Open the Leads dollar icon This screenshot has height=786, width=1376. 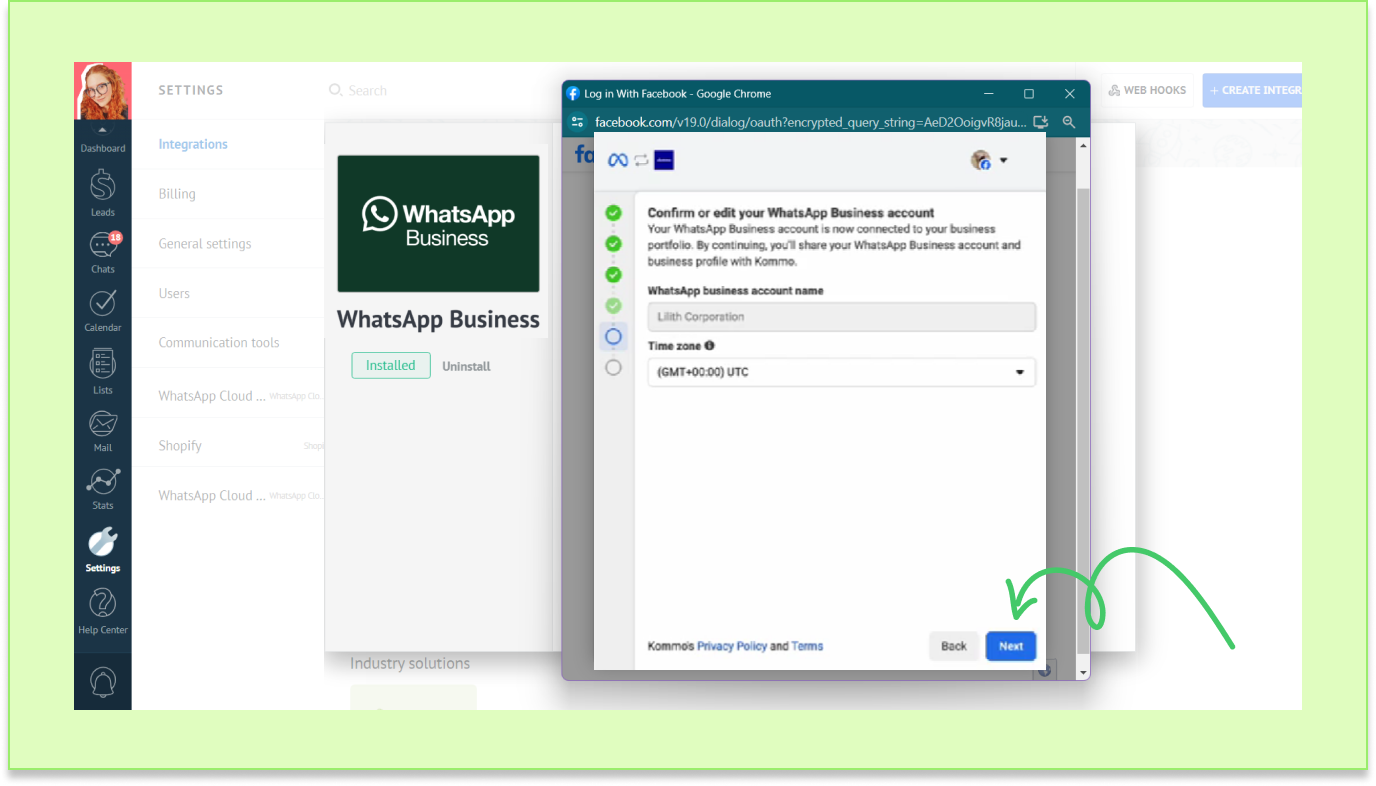(x=103, y=187)
